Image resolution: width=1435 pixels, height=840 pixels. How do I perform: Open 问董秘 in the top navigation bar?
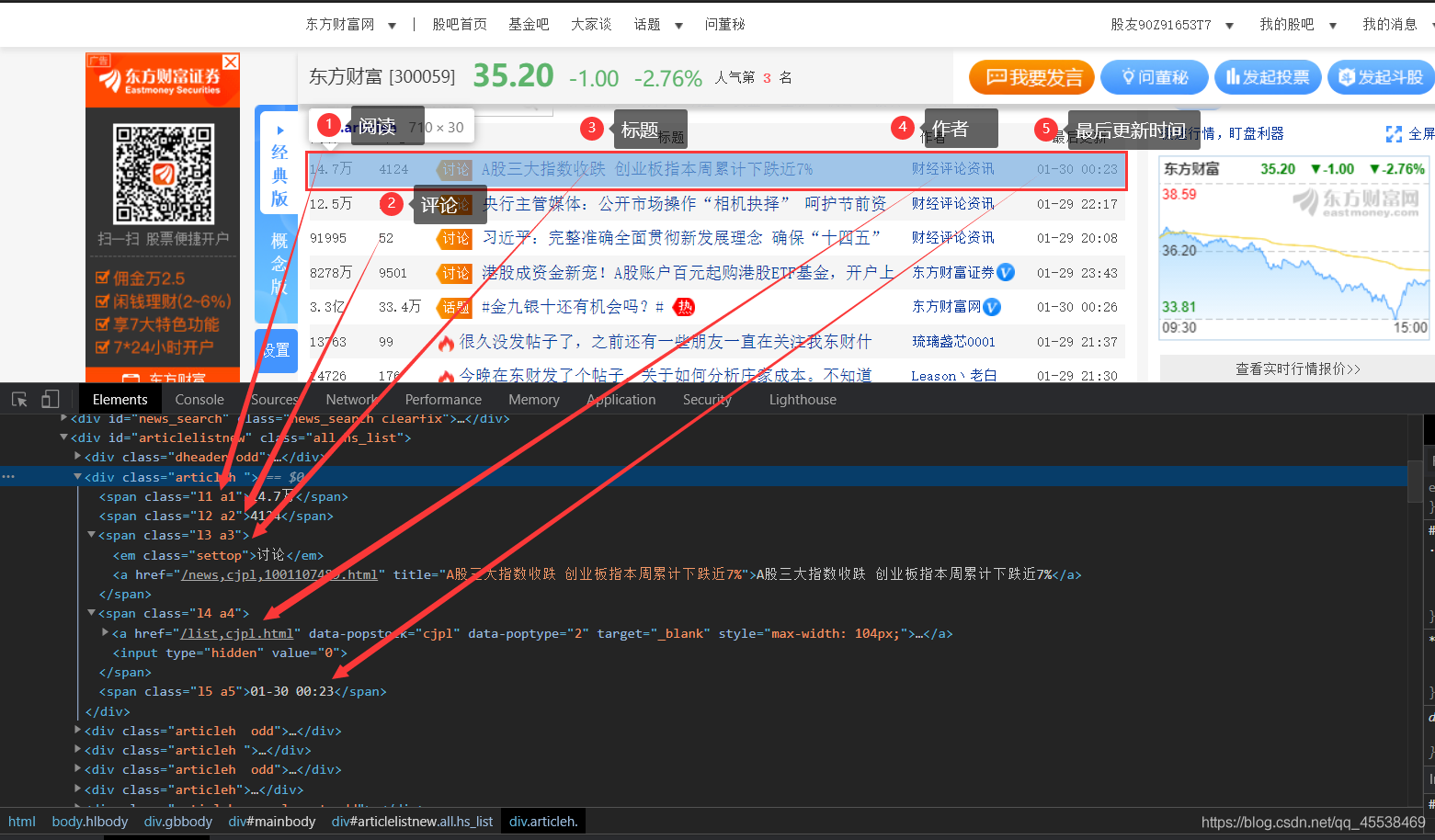click(724, 25)
